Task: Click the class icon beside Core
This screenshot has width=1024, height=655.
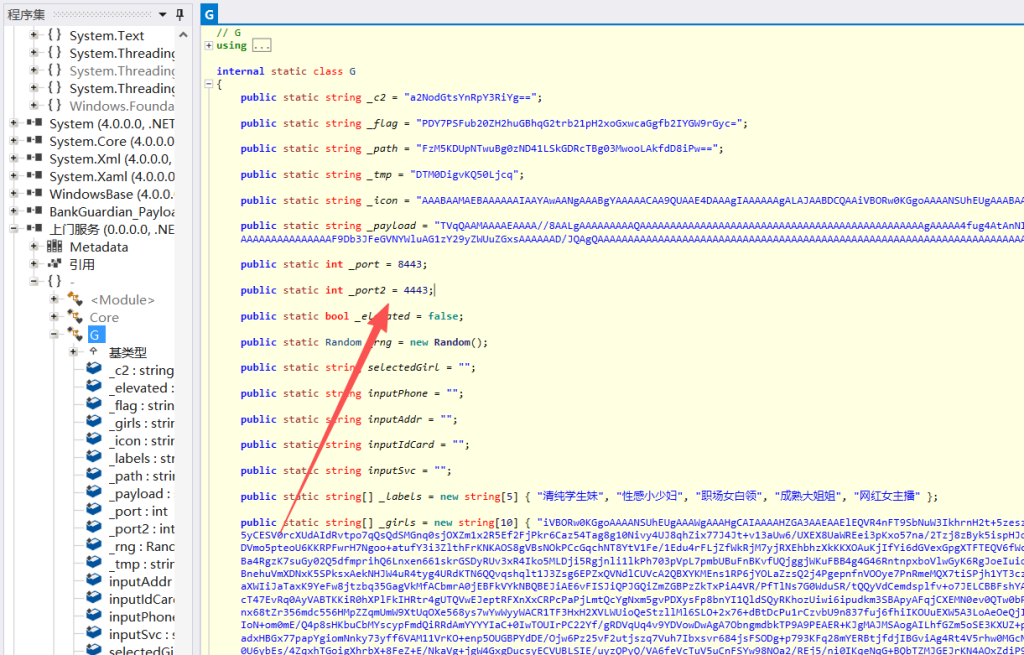Action: (x=75, y=317)
